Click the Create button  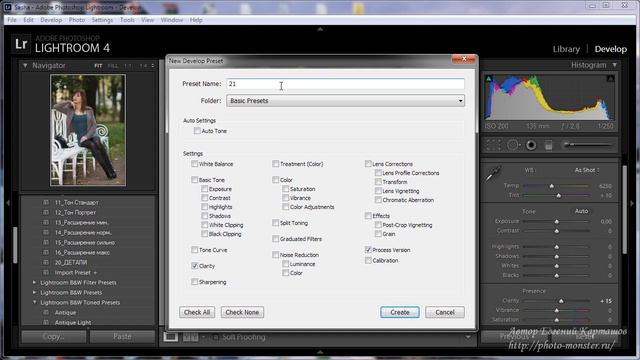click(400, 312)
